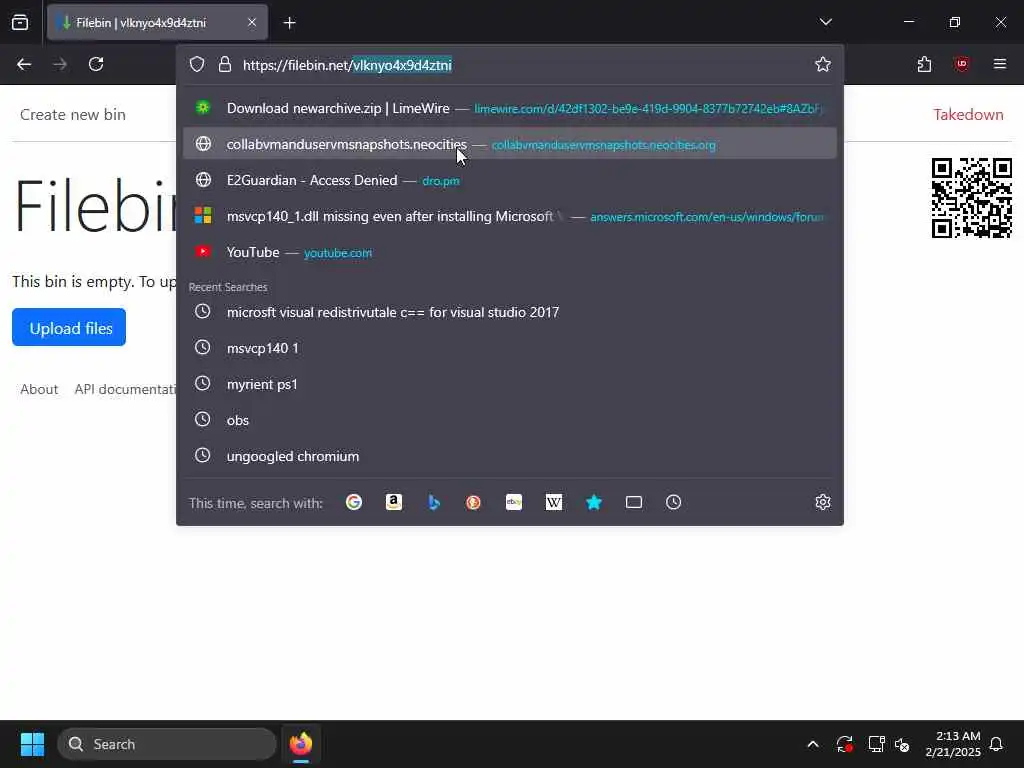Search this time with Amazon

tap(394, 502)
